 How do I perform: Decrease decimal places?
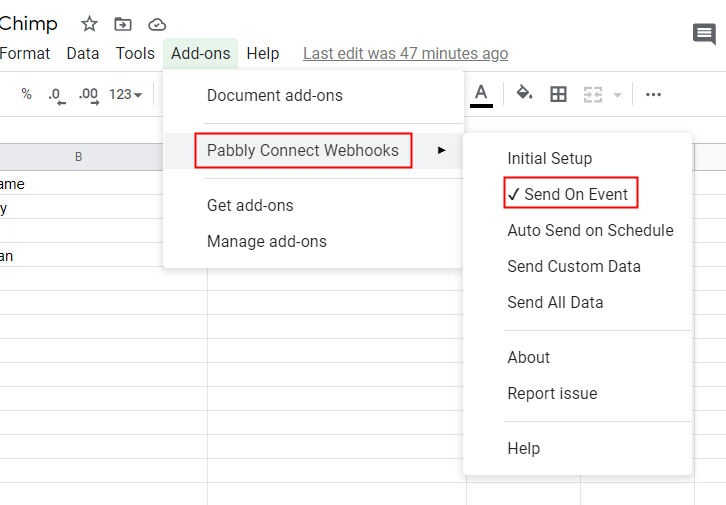coord(57,95)
